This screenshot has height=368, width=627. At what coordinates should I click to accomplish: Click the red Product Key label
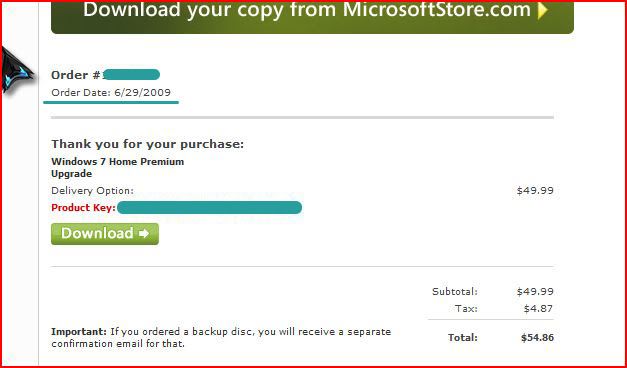pos(83,208)
